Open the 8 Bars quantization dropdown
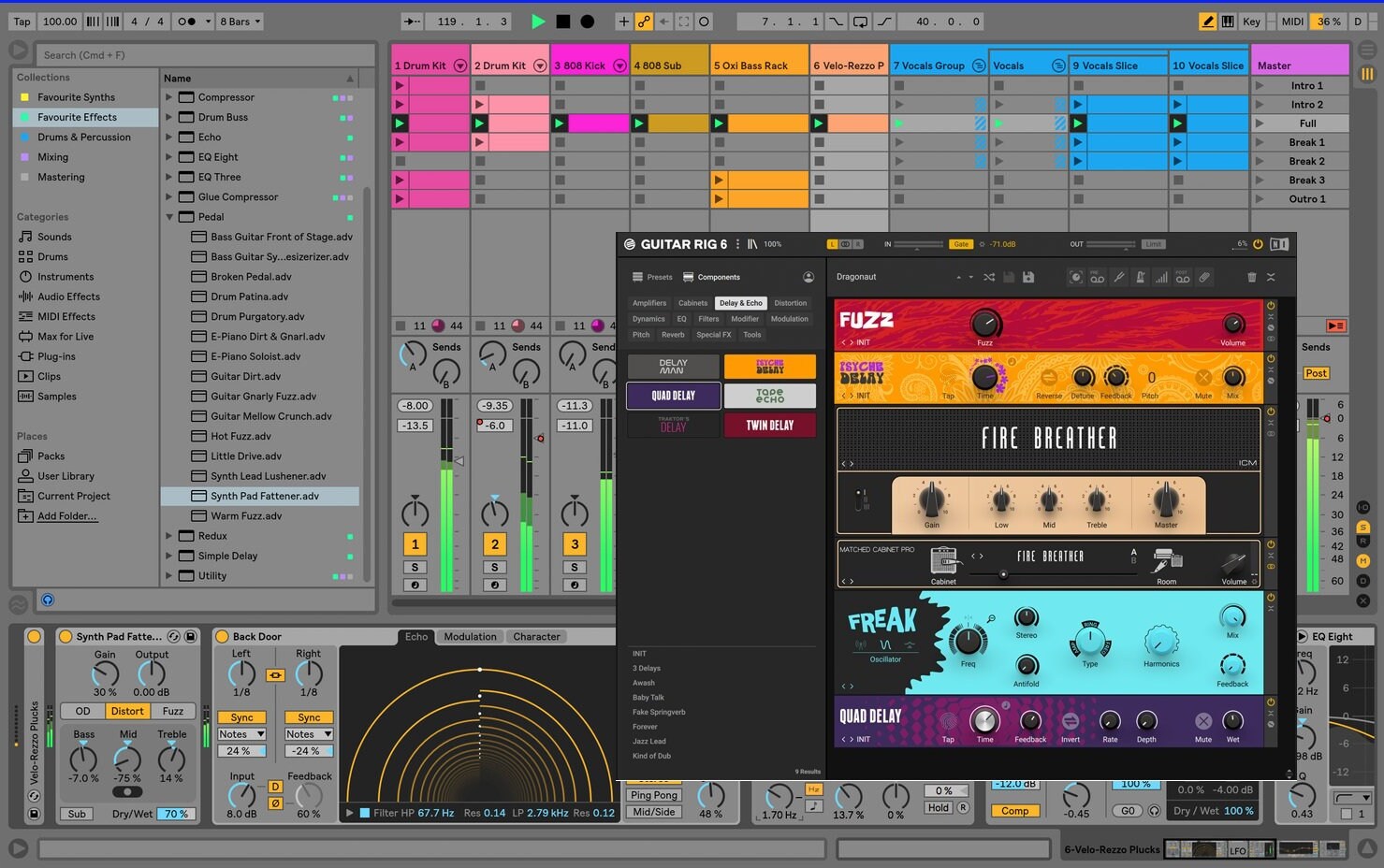The height and width of the screenshot is (868, 1384). pos(240,22)
